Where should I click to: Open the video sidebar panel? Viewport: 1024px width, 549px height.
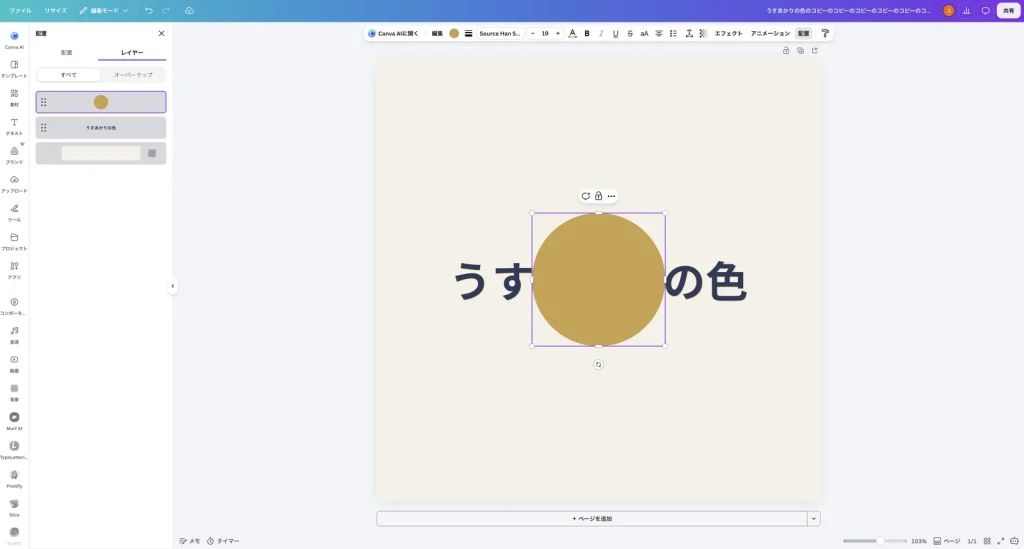pos(14,363)
